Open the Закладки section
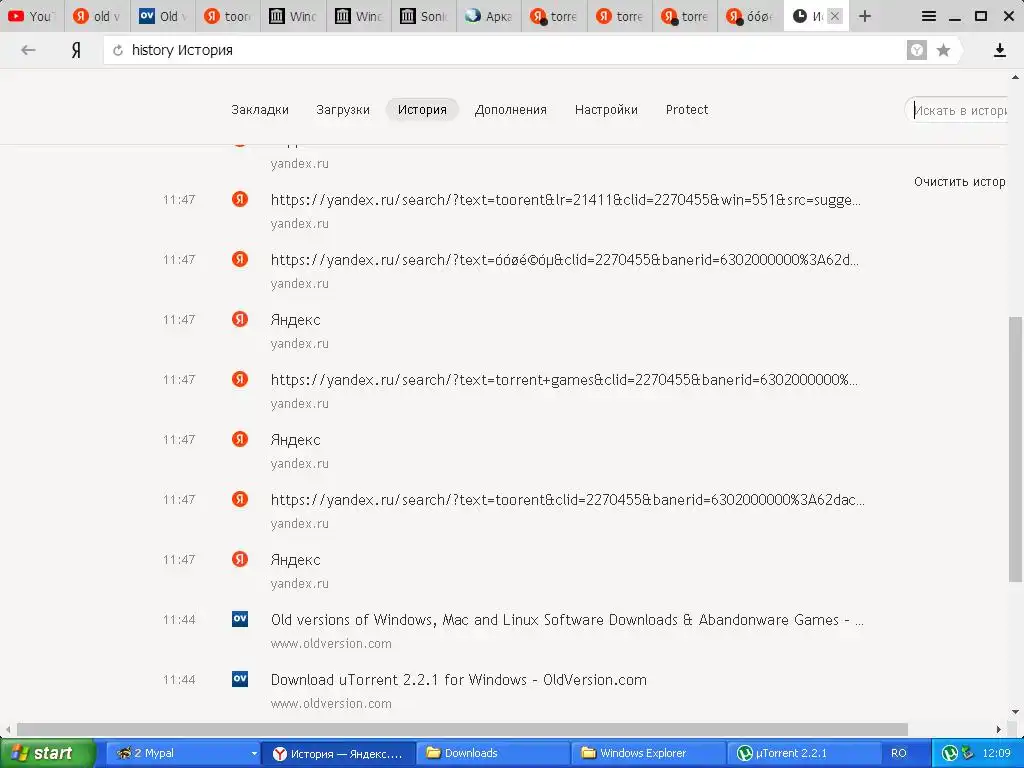The width and height of the screenshot is (1024, 768). (x=259, y=110)
